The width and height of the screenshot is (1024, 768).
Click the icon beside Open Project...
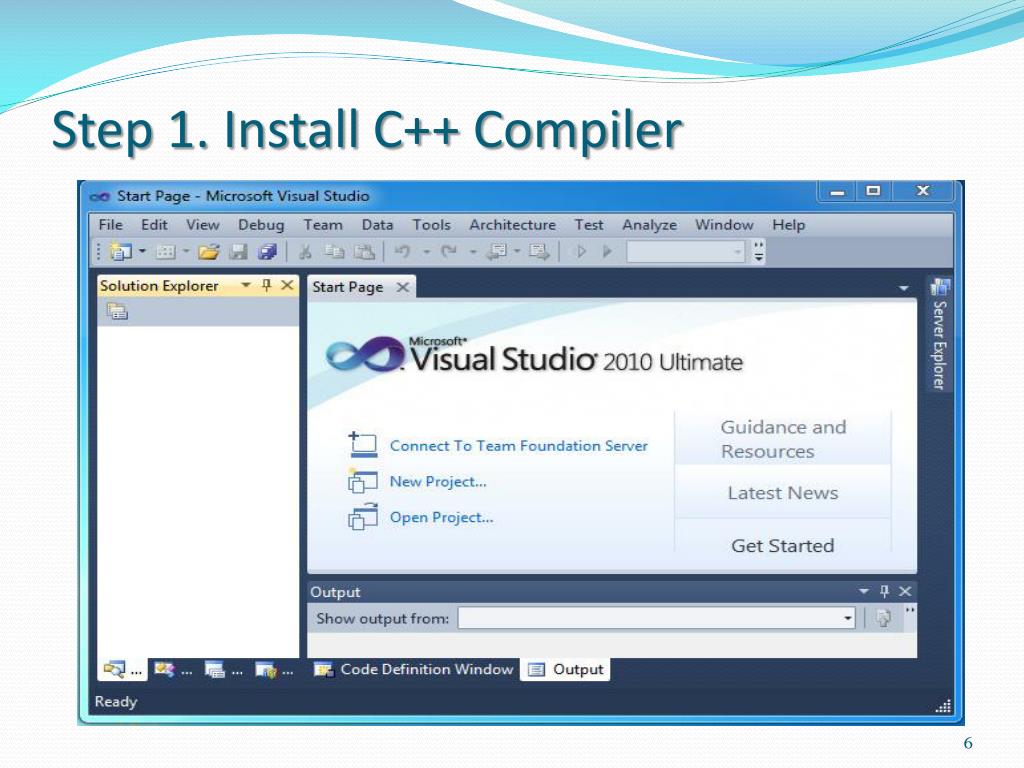(x=362, y=517)
